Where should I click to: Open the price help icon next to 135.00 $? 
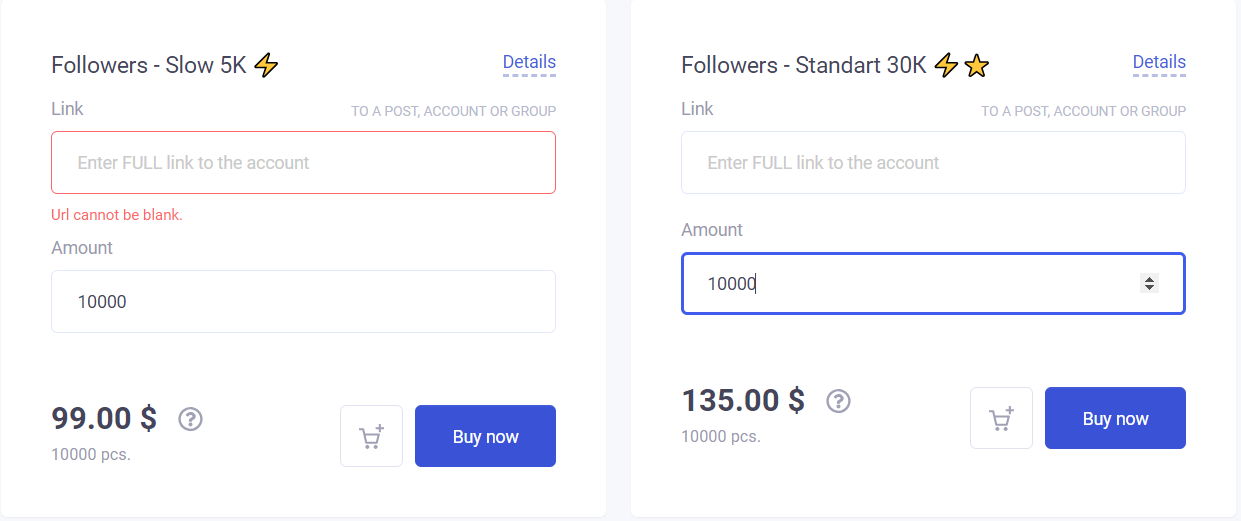pos(838,401)
